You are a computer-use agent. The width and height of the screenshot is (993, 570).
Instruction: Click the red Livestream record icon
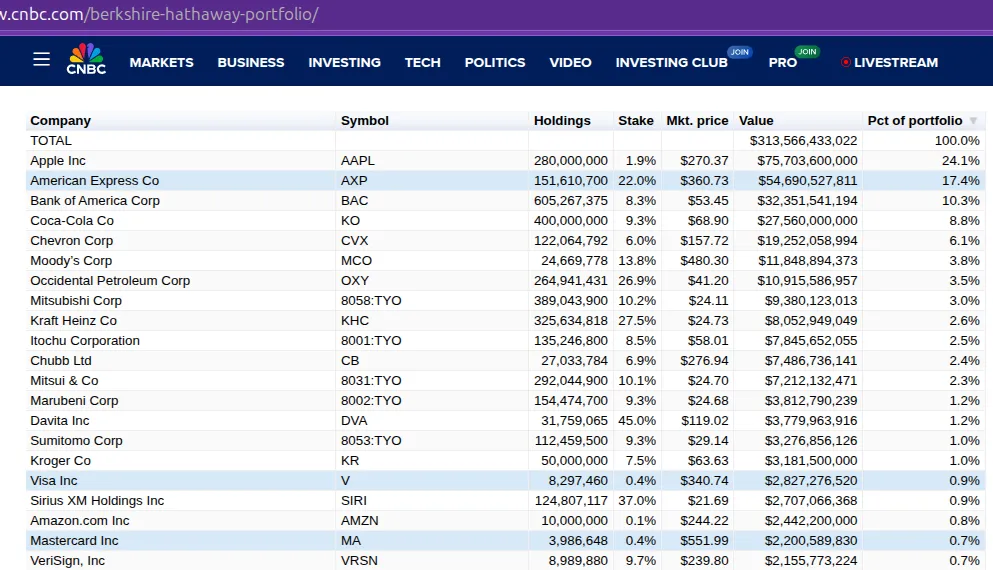(x=845, y=62)
